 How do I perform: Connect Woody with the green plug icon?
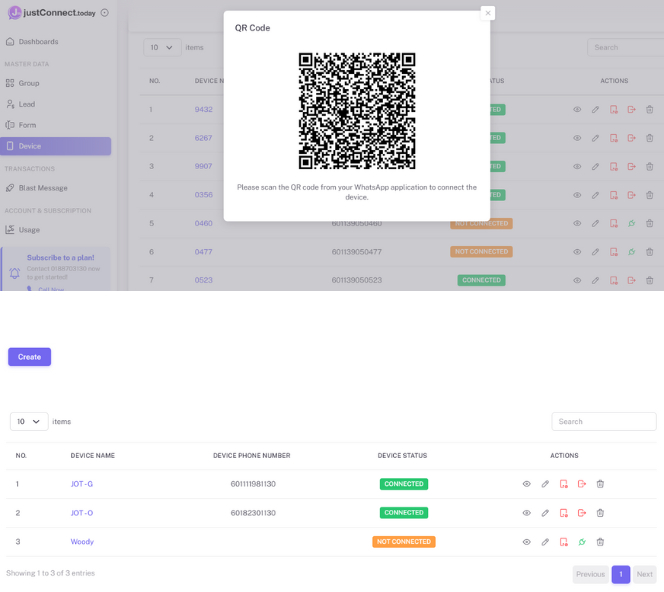point(582,542)
